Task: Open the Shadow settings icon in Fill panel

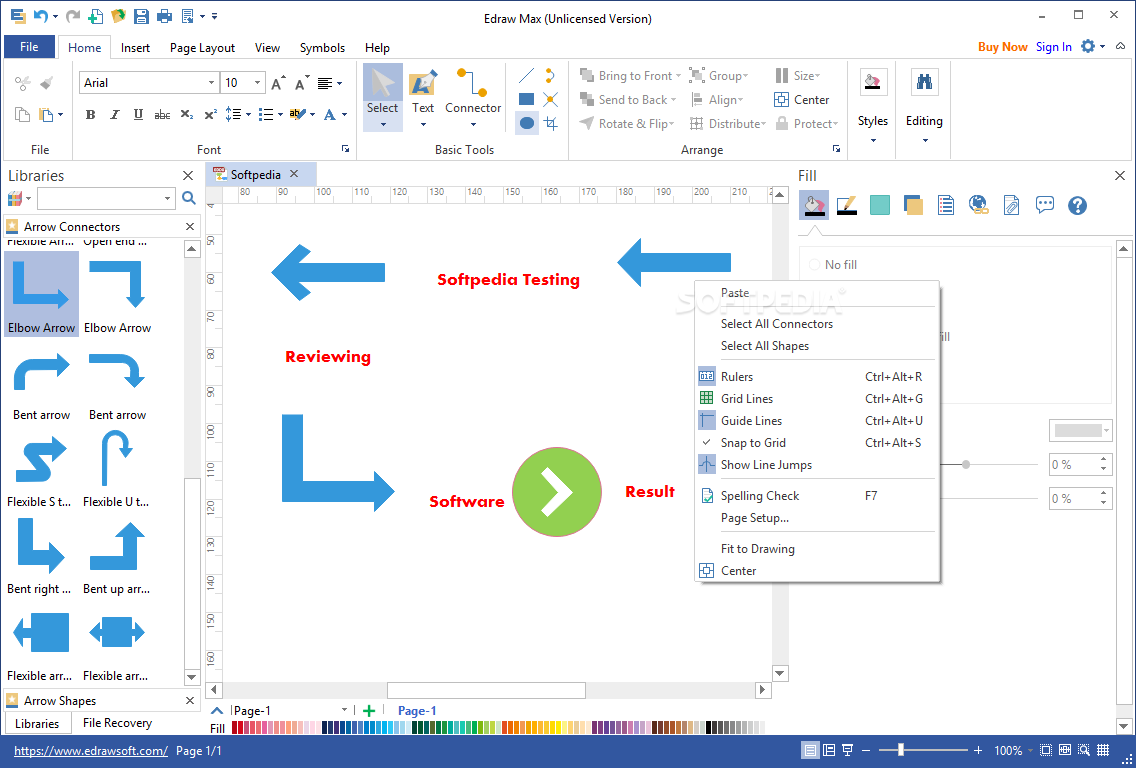Action: [913, 206]
